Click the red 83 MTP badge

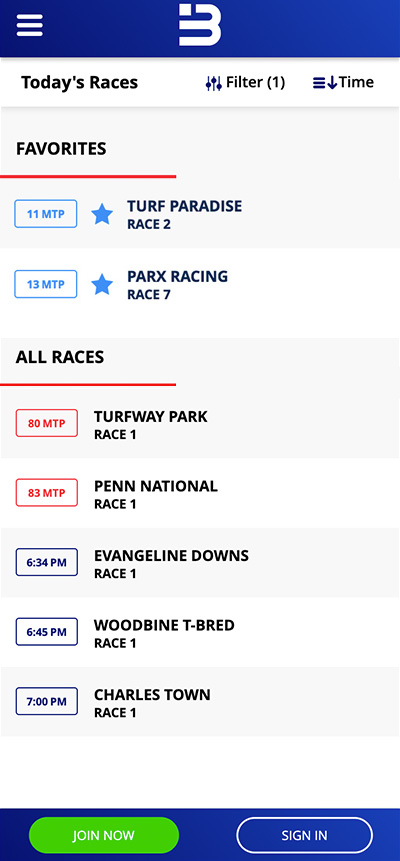click(47, 493)
